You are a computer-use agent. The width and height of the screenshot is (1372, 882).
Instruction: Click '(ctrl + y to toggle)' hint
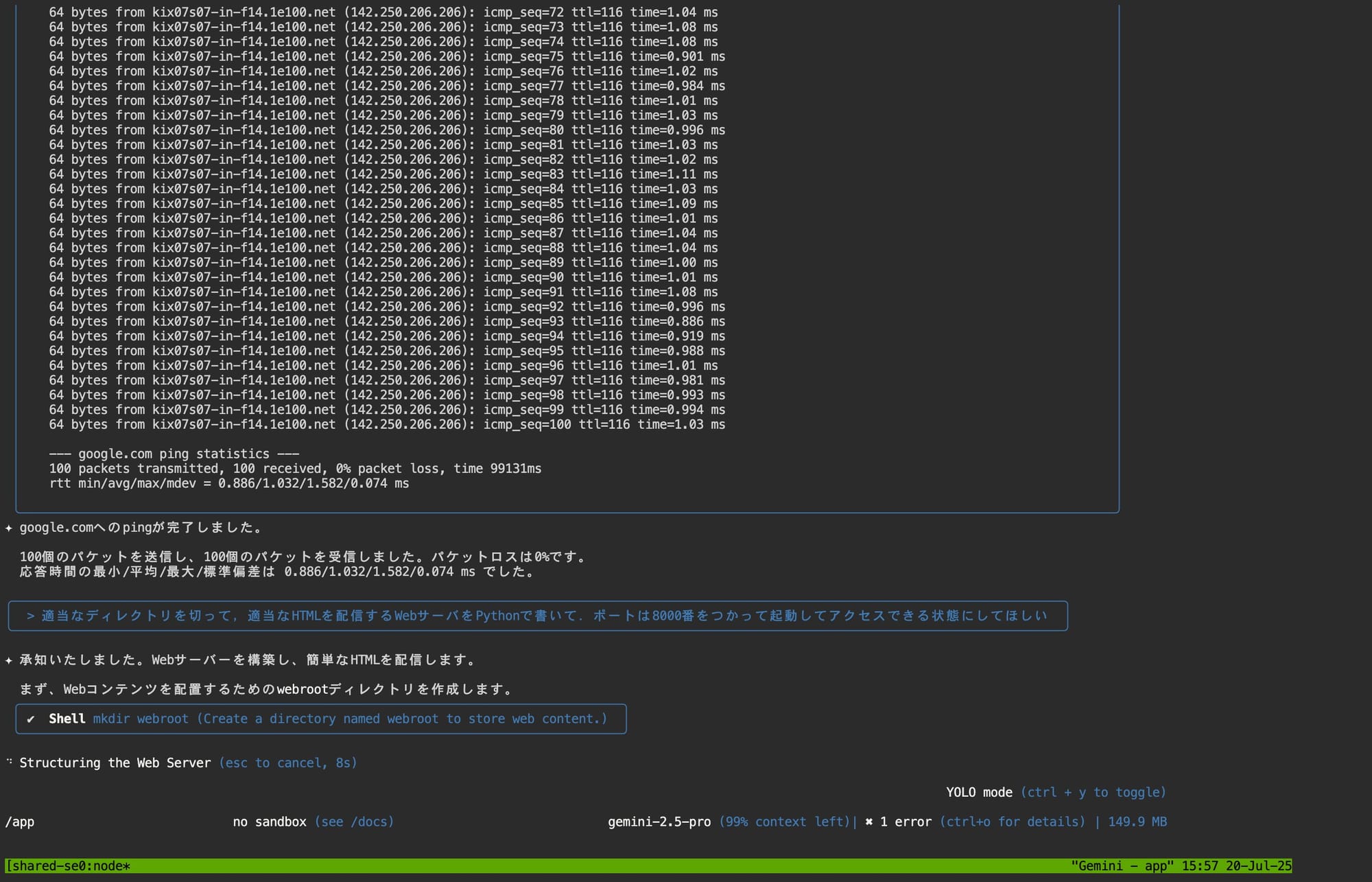1093,792
